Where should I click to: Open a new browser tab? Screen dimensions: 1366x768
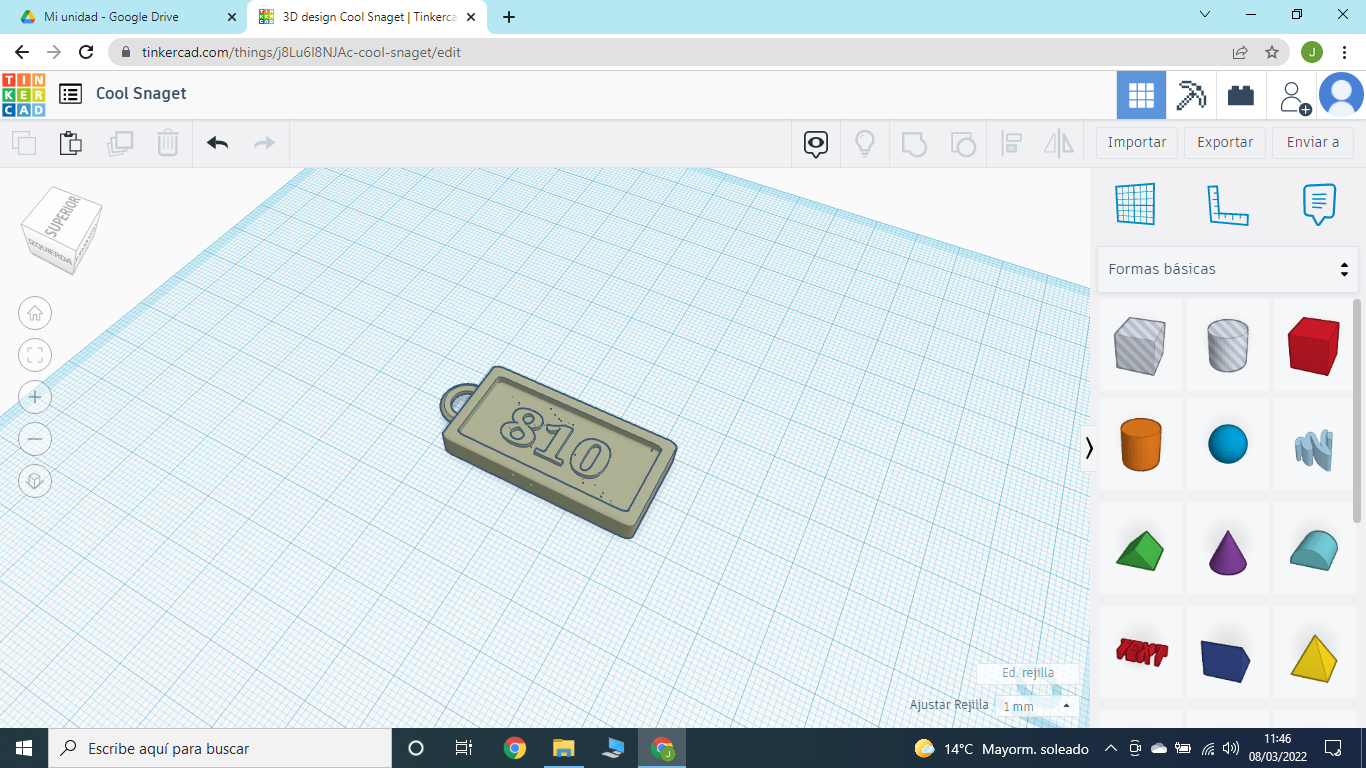pos(509,17)
